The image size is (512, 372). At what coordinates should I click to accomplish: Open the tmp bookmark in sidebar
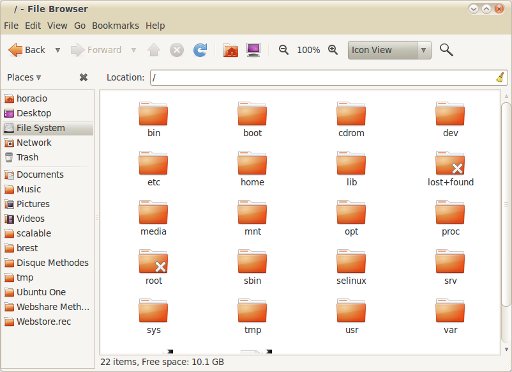click(x=48, y=277)
